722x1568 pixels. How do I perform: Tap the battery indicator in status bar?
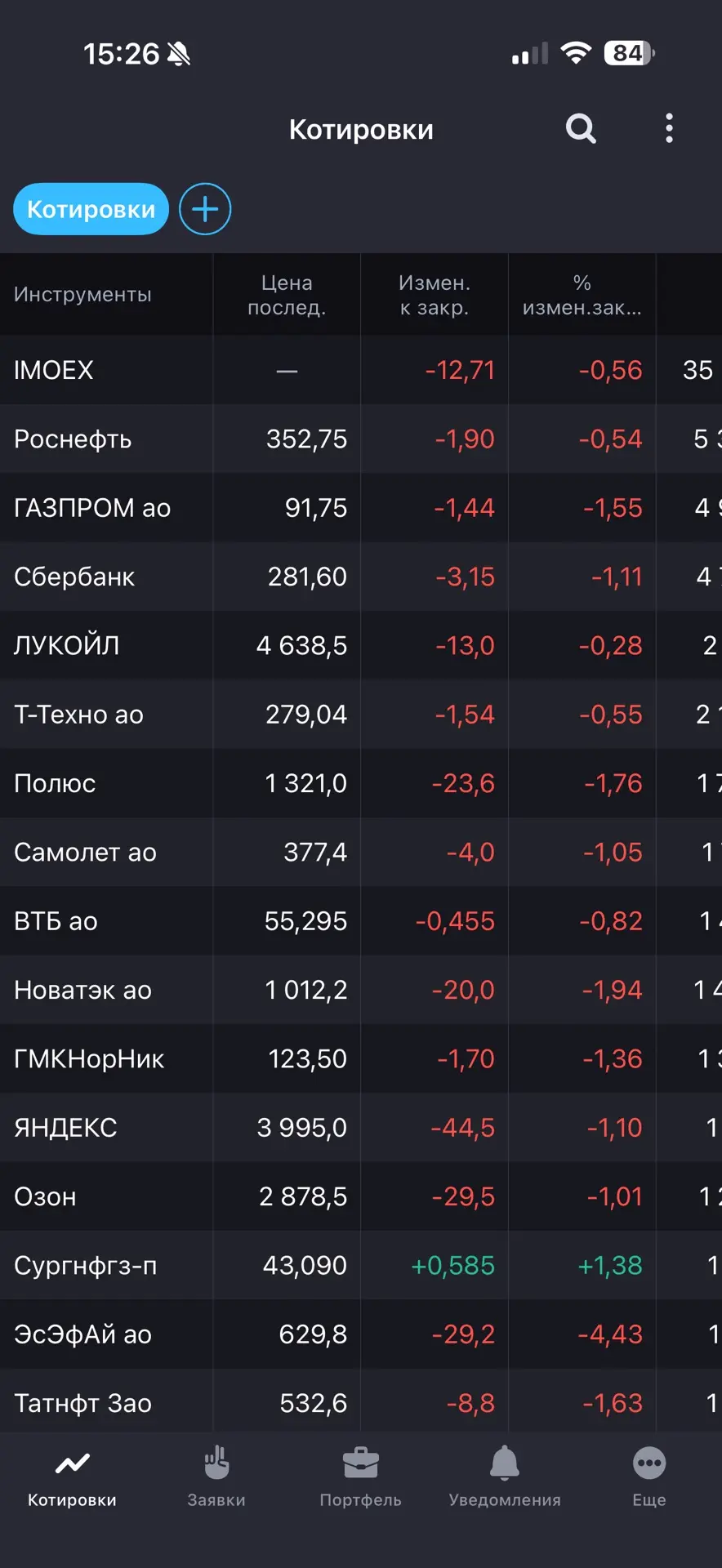coord(629,53)
